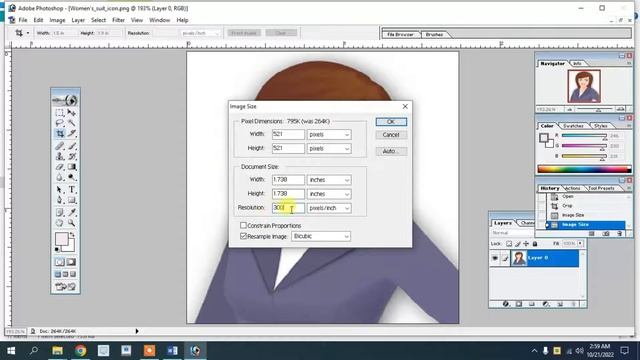This screenshot has width=640, height=360.
Task: Switch to the Swatches tab
Action: [573, 126]
